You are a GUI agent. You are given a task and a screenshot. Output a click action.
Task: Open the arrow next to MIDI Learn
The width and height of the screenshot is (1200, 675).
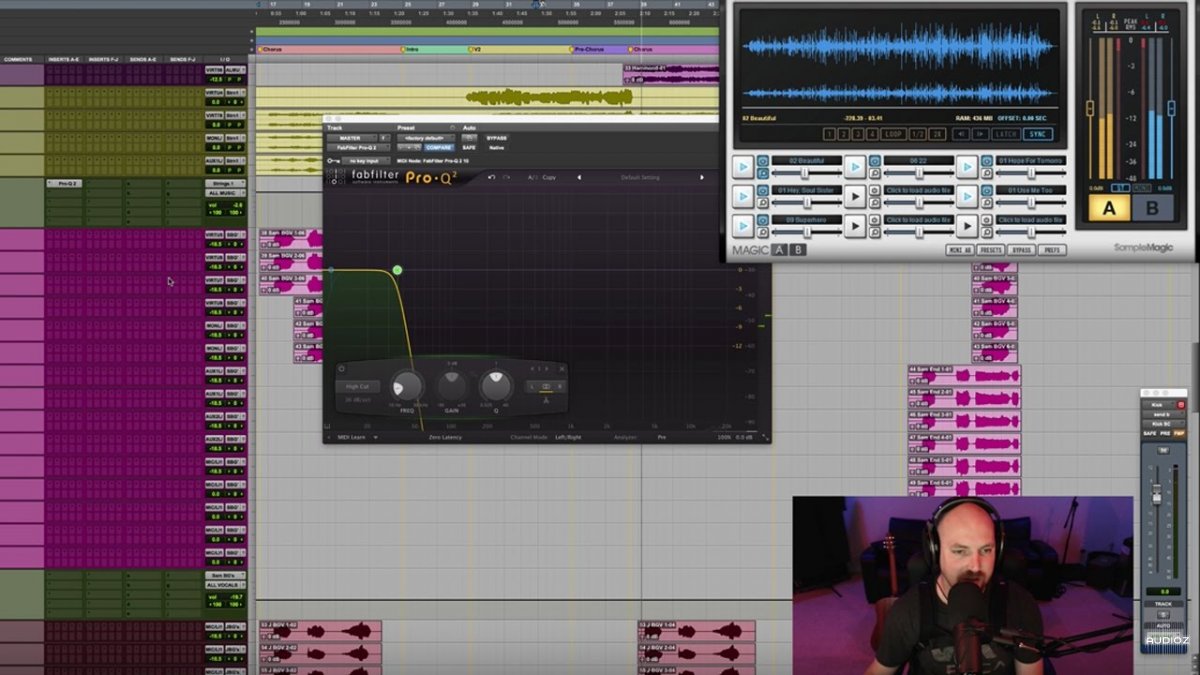(x=376, y=437)
